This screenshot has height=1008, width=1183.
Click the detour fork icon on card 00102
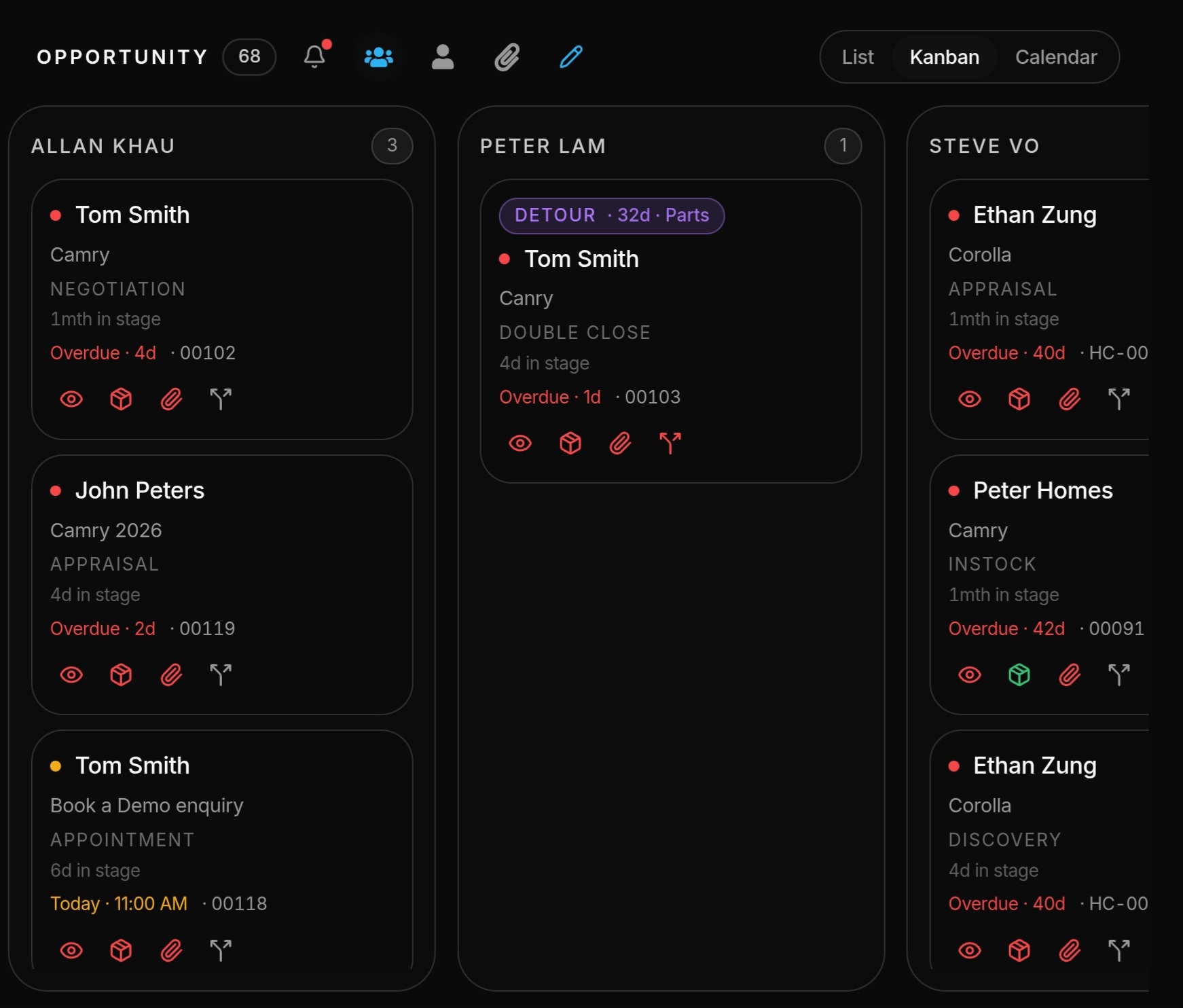(x=221, y=399)
